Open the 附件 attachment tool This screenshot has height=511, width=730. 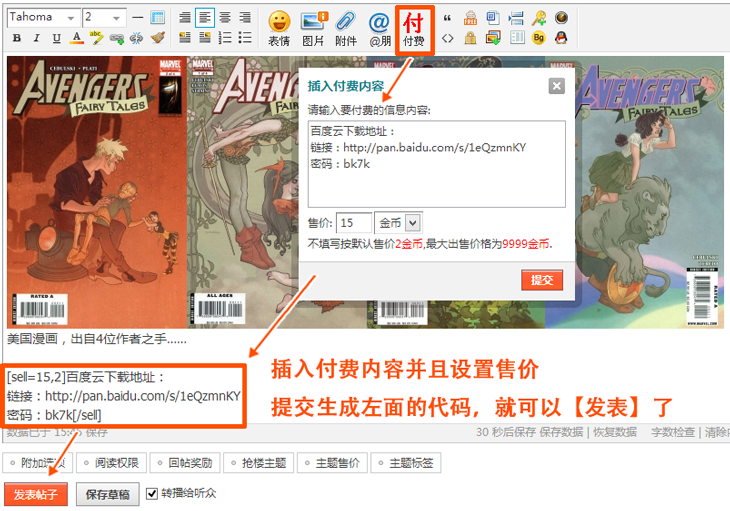click(346, 28)
